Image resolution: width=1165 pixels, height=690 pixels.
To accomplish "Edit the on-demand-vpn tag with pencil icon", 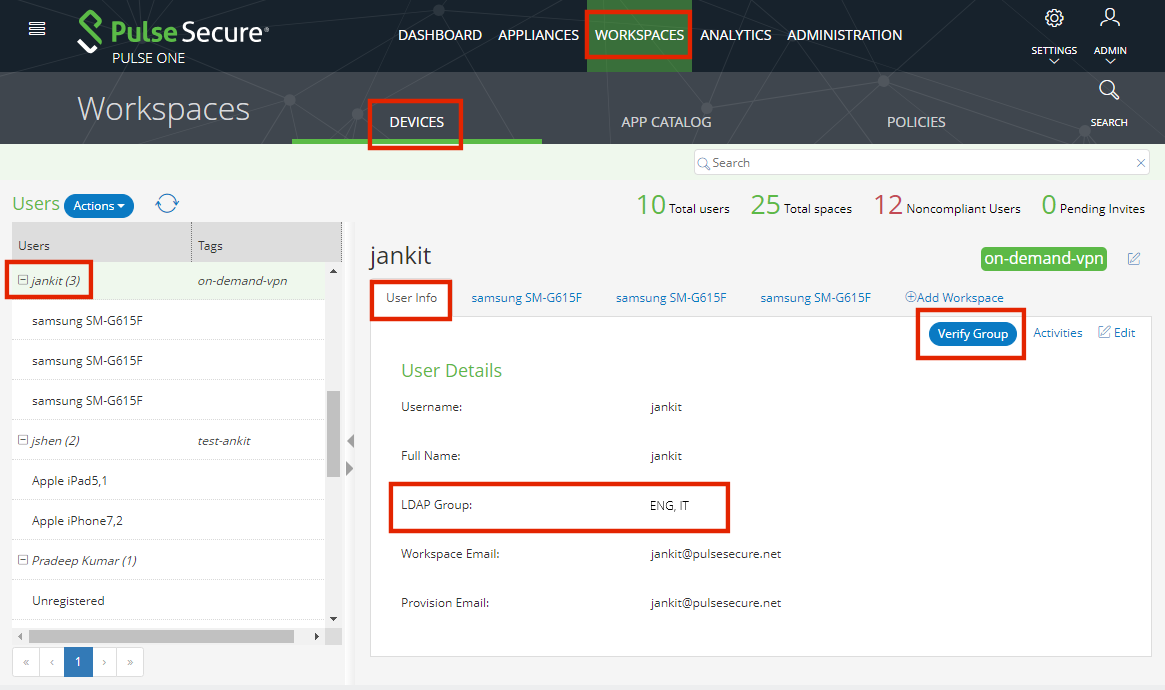I will point(1134,258).
